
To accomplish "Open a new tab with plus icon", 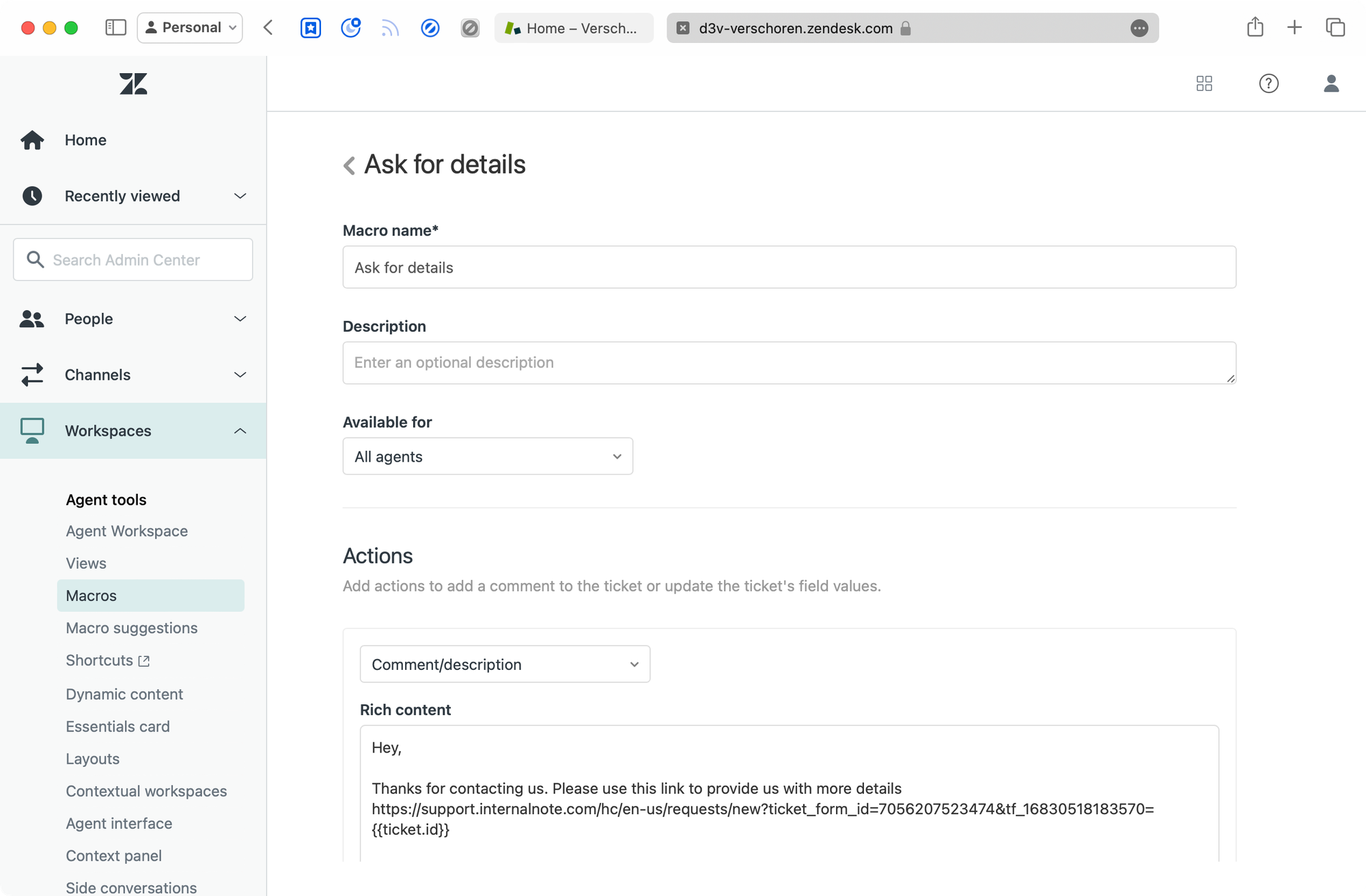I will click(x=1294, y=28).
